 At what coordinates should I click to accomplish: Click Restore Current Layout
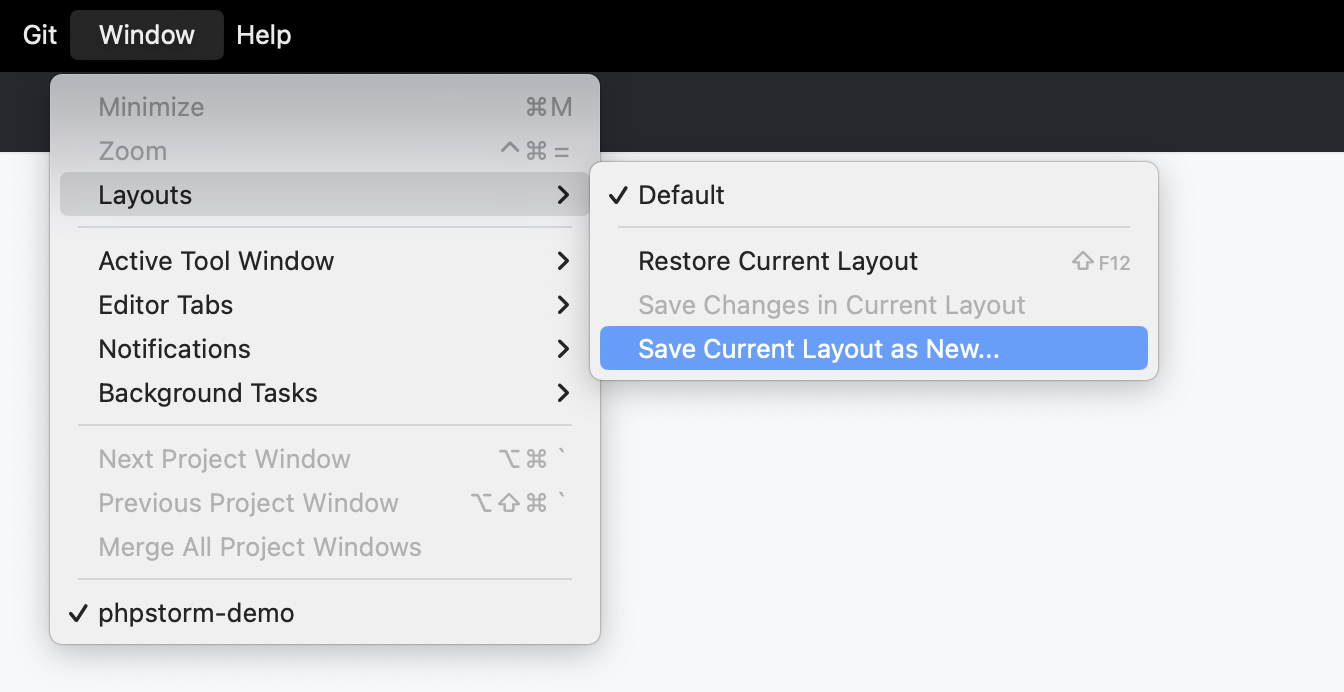click(x=778, y=260)
